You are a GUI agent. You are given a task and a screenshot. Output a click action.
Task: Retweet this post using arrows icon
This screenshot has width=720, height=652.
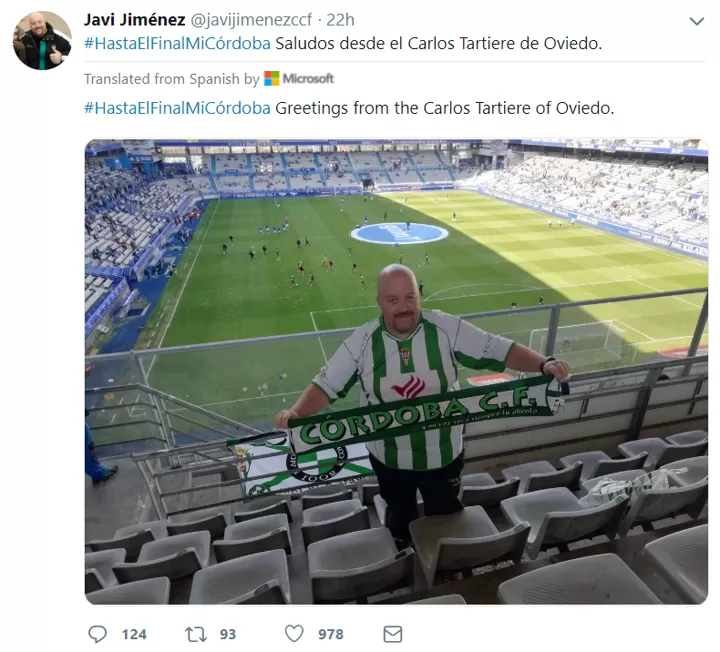click(x=196, y=634)
